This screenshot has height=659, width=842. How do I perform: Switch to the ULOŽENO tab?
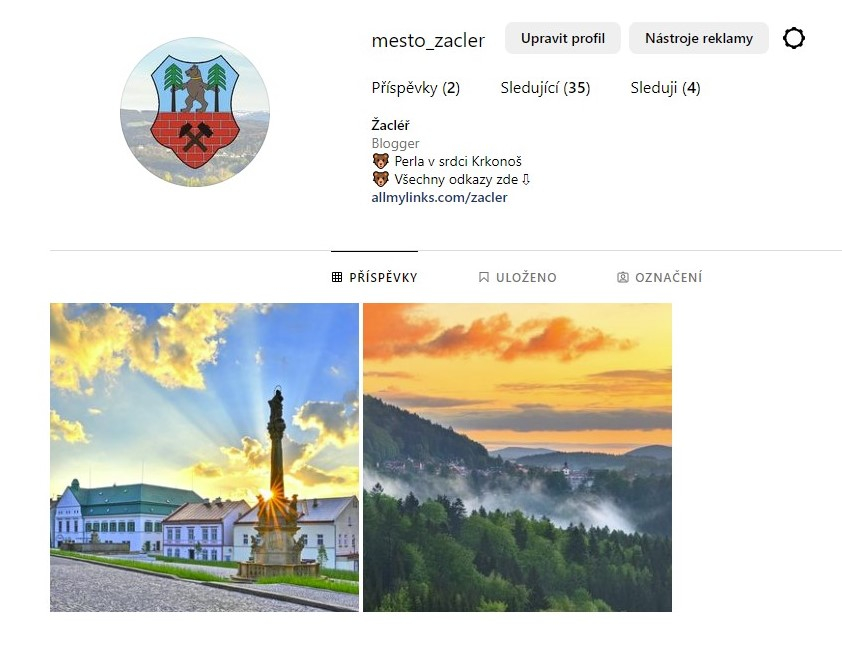coord(517,277)
